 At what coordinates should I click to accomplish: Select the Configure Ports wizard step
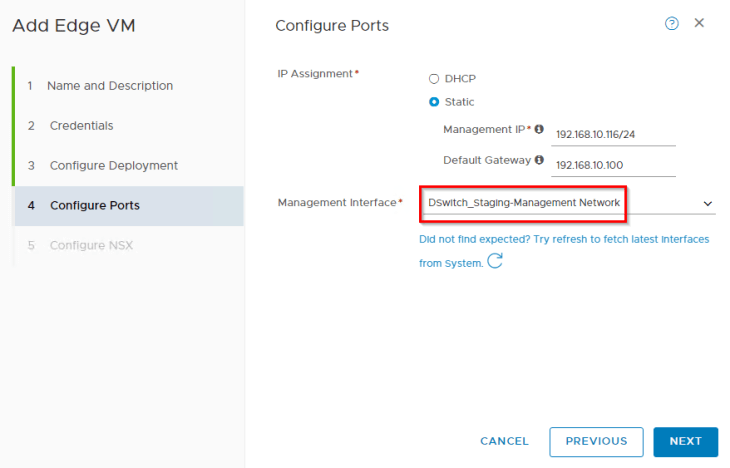(94, 206)
